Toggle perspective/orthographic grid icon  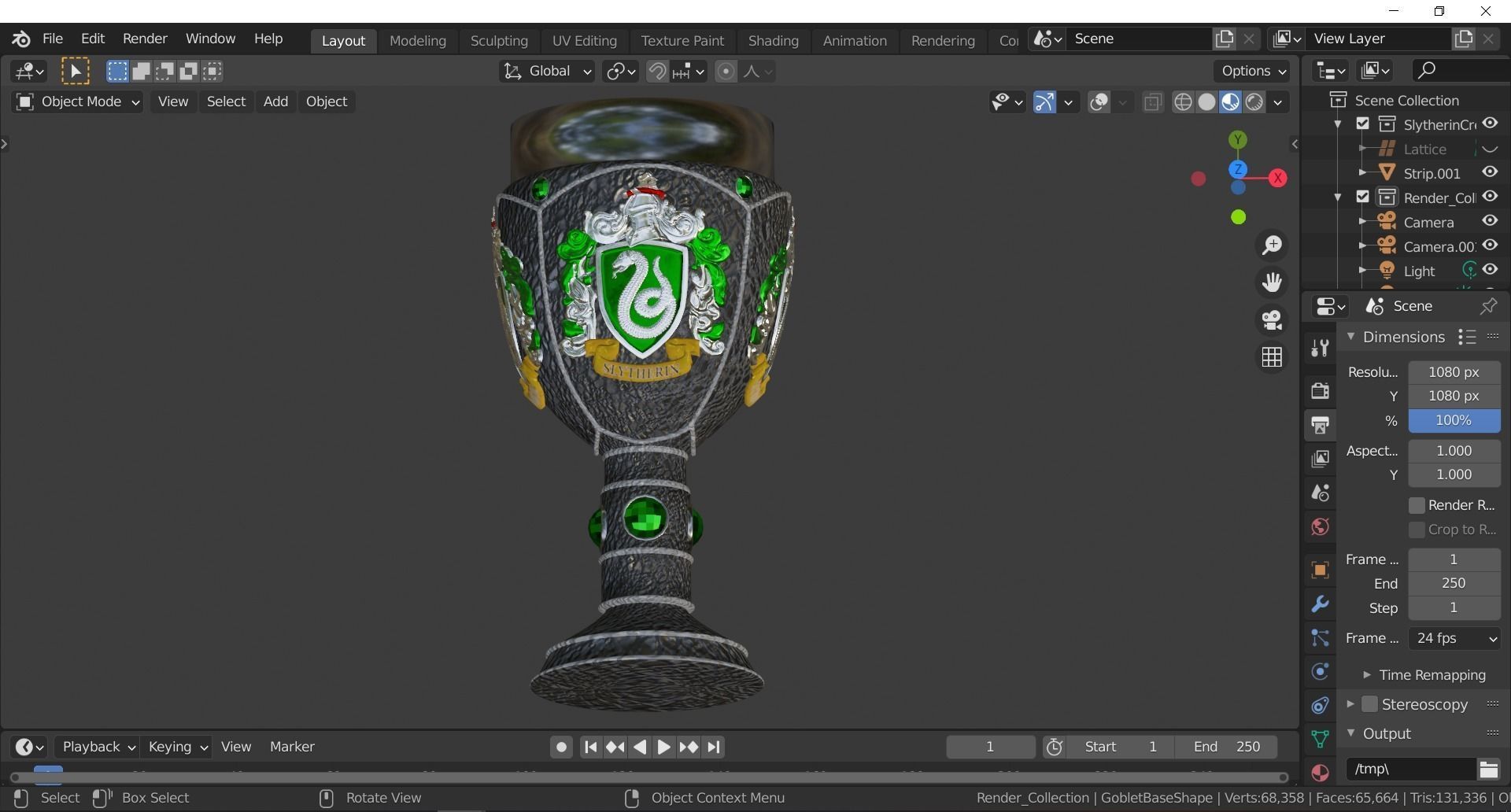pyautogui.click(x=1272, y=357)
